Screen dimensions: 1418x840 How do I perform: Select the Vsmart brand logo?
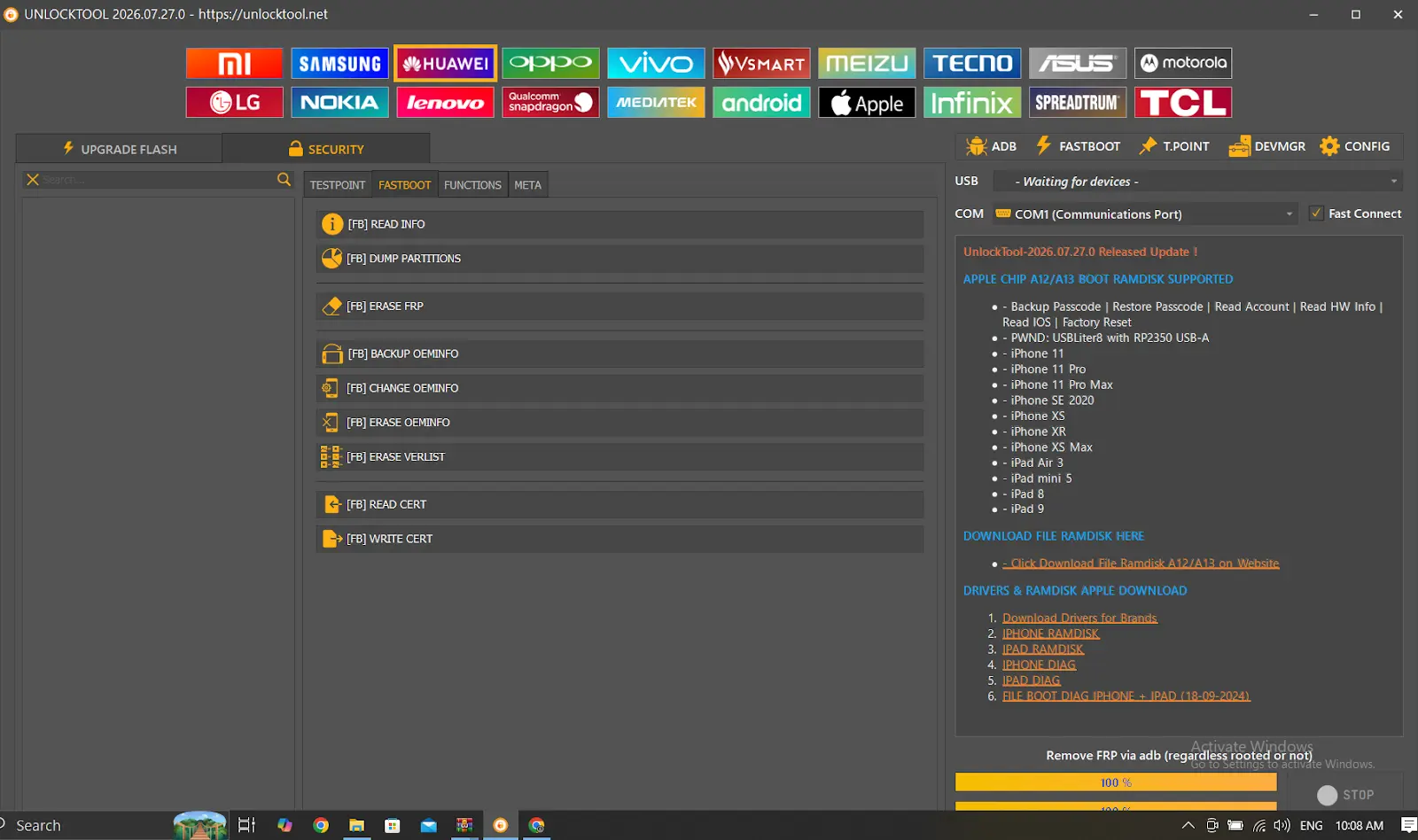point(761,63)
